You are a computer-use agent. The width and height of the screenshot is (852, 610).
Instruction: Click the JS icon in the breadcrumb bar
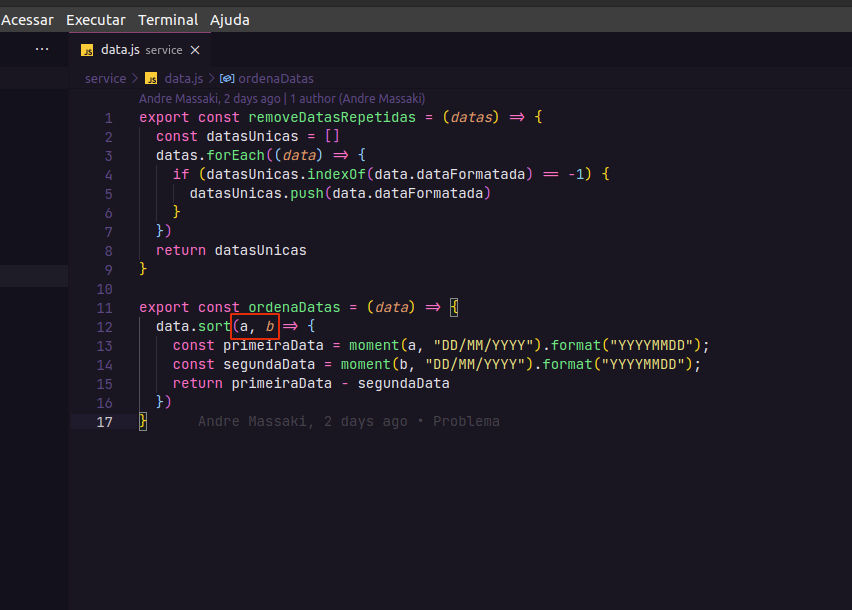(151, 79)
